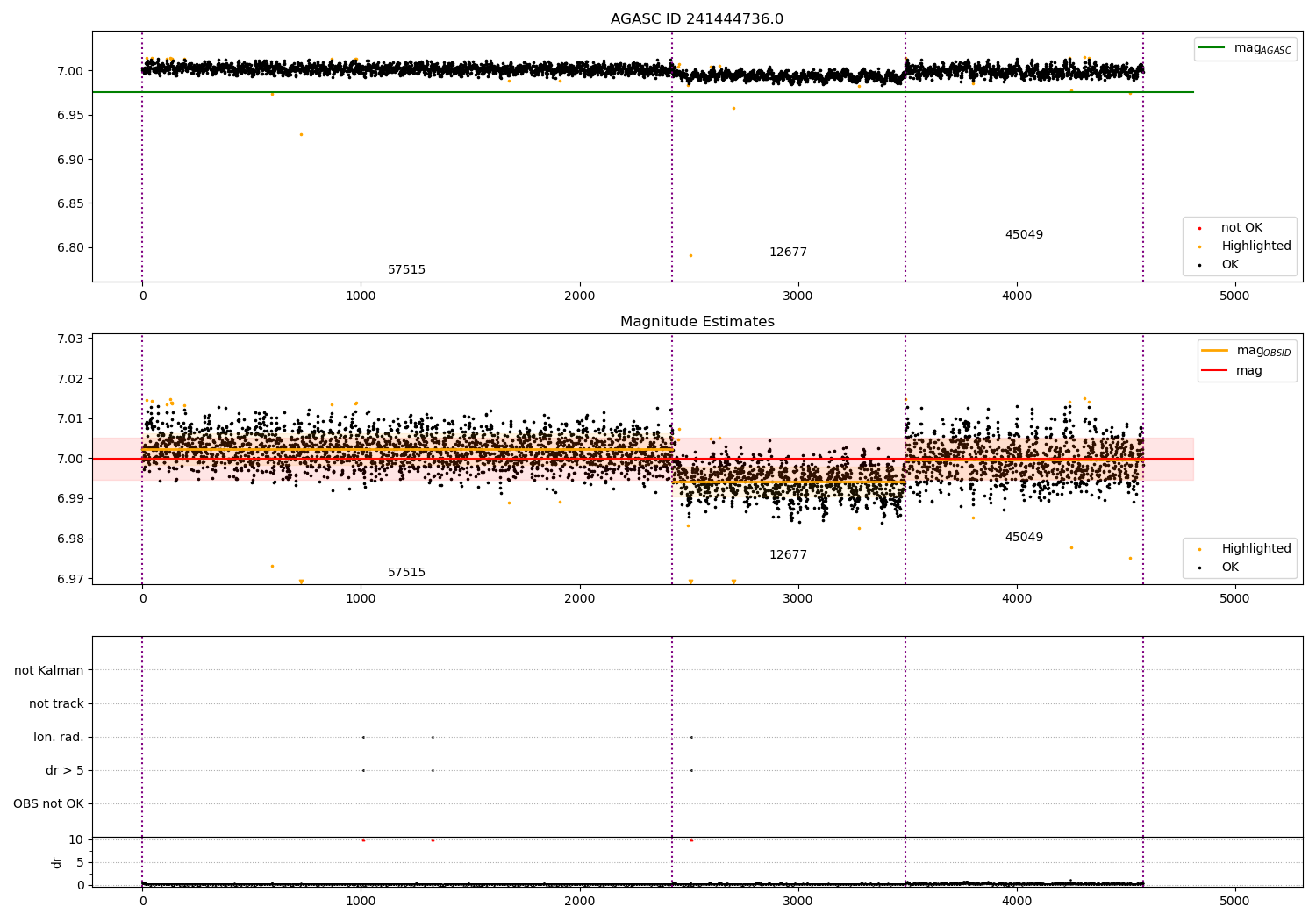Click the 'Ion. rad.' axis label
The height and width of the screenshot is (921, 1316).
pos(59,738)
